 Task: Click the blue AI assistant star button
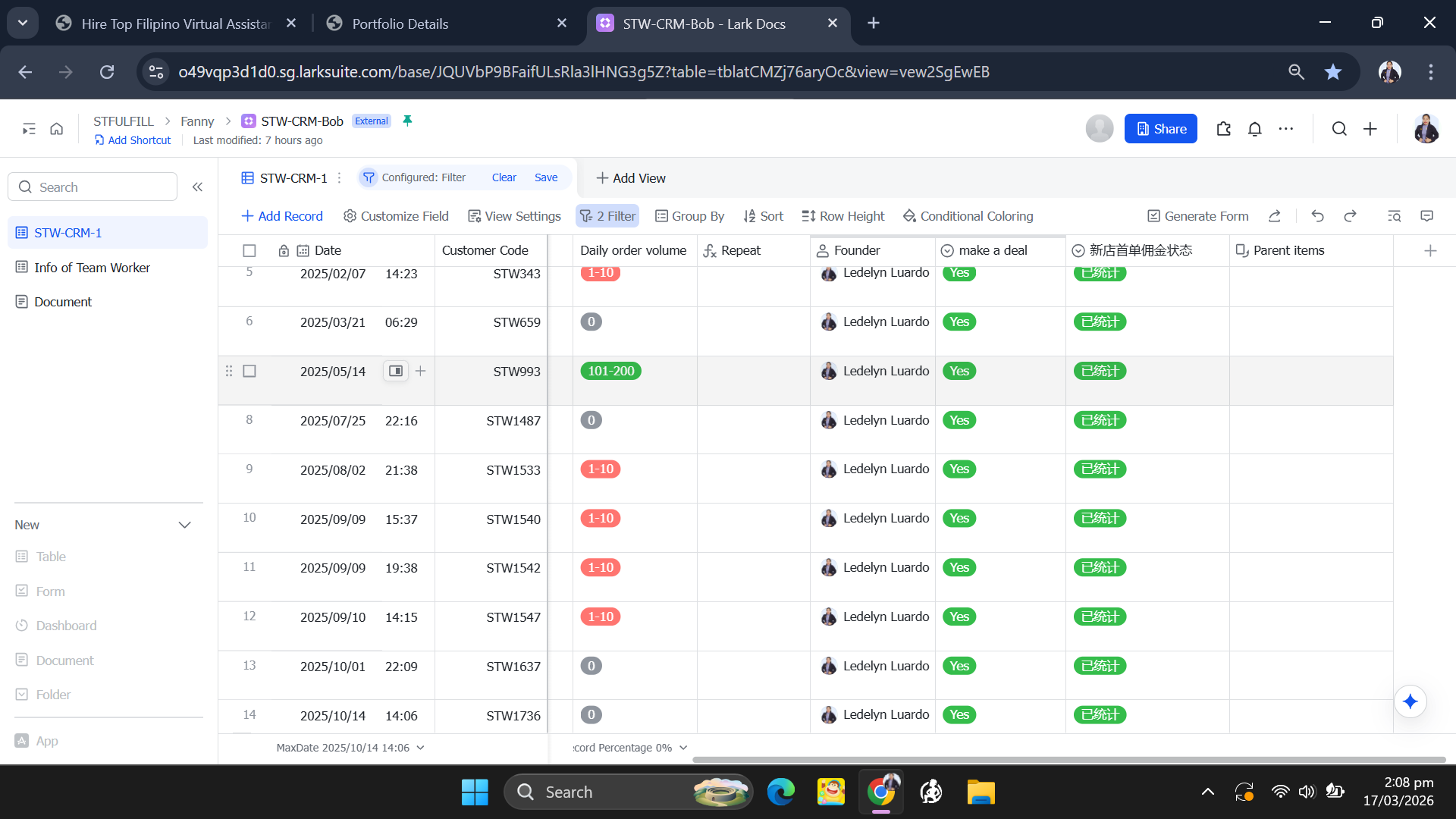(x=1410, y=701)
